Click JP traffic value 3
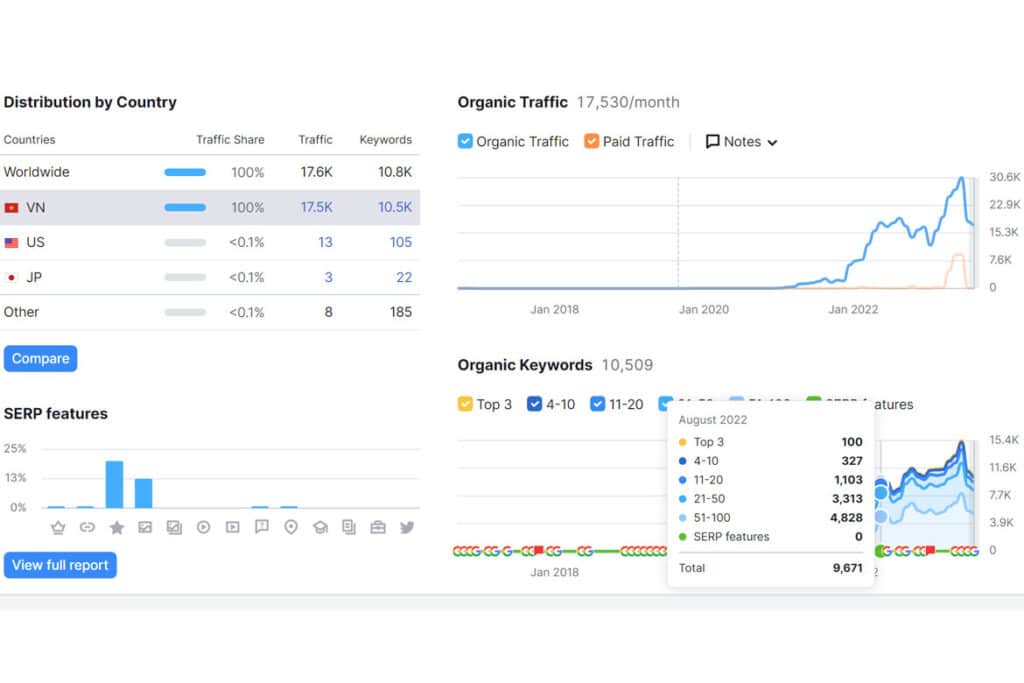 328,278
